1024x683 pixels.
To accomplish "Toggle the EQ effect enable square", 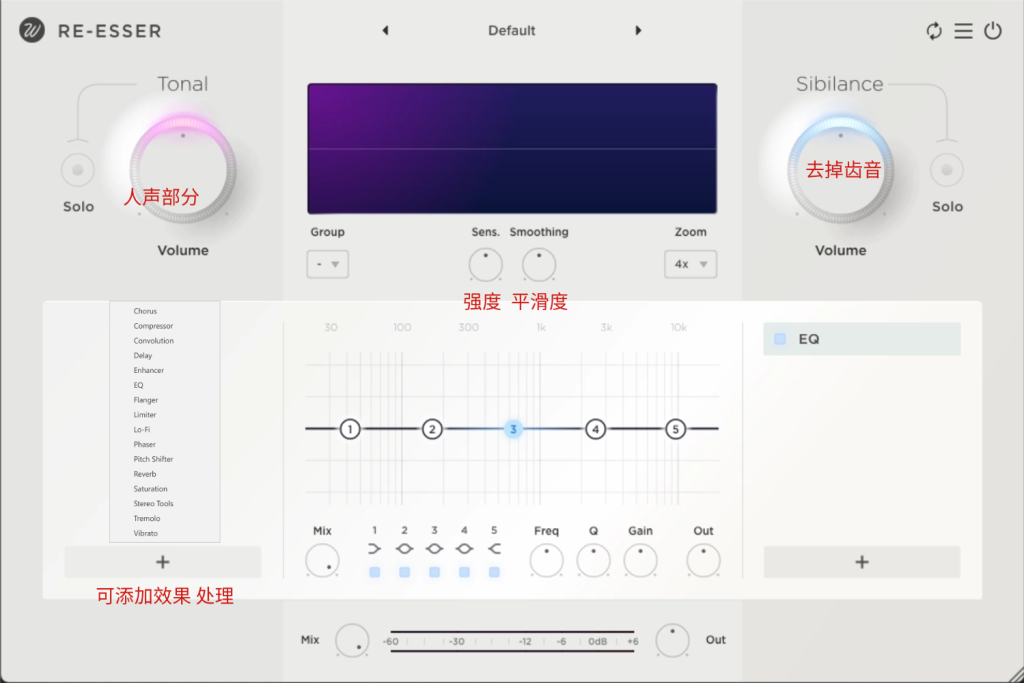I will 780,339.
